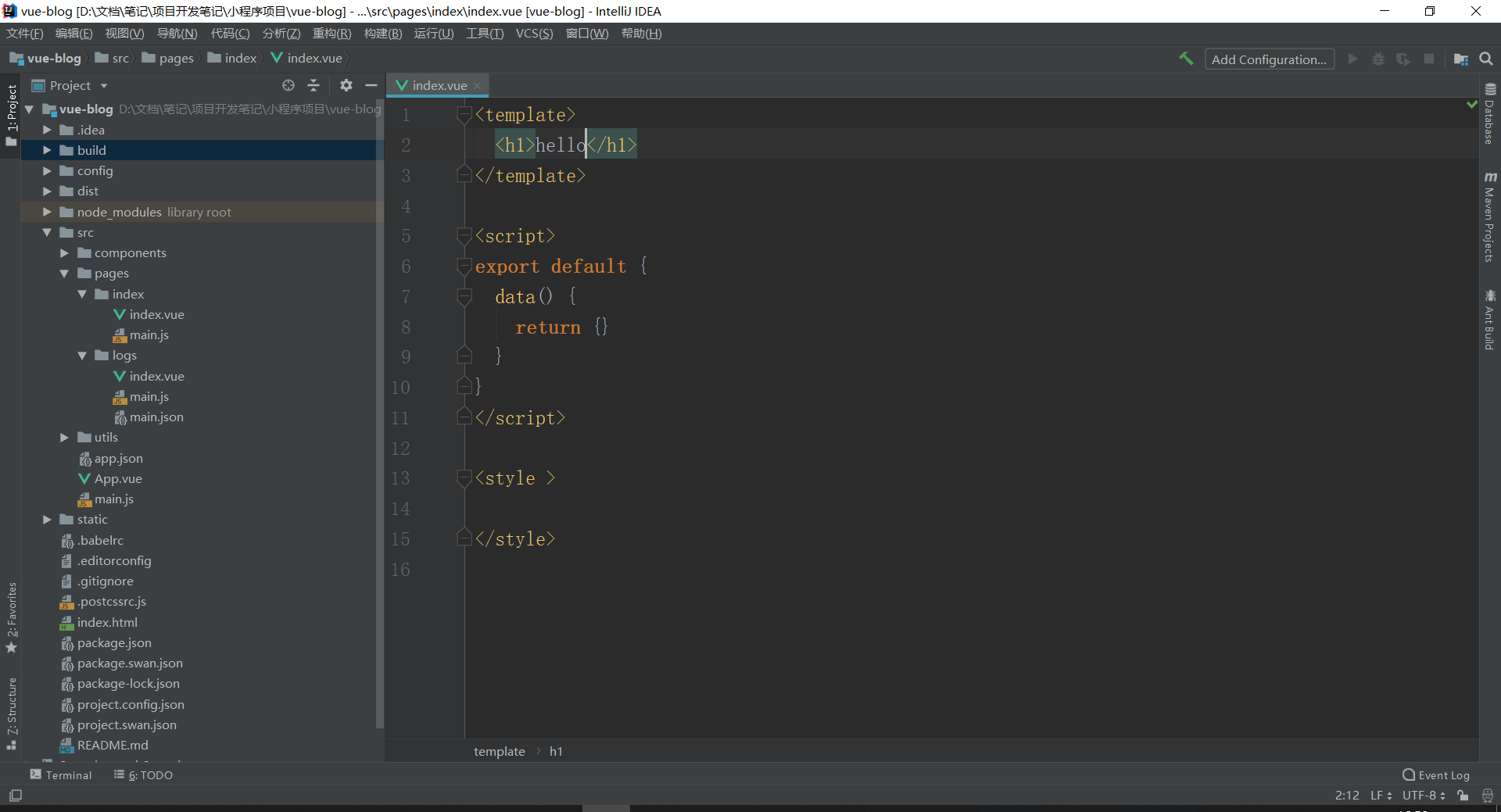Expand the build folder
The height and width of the screenshot is (812, 1501).
tap(47, 150)
